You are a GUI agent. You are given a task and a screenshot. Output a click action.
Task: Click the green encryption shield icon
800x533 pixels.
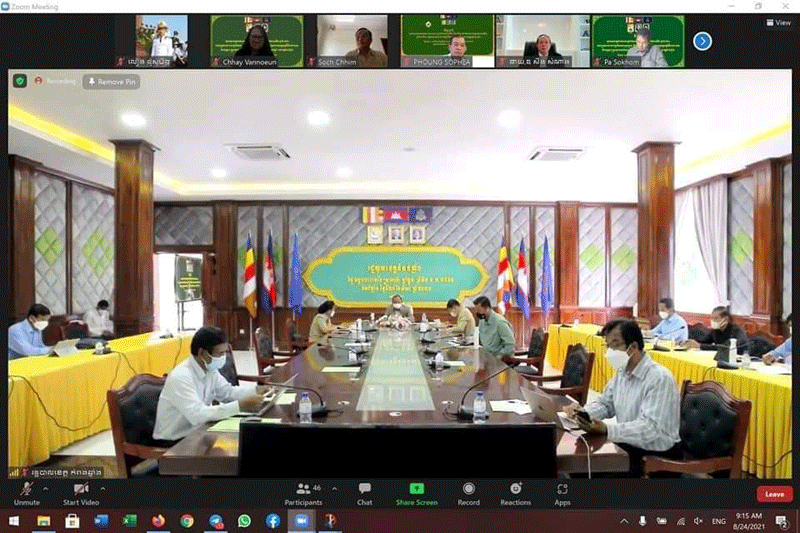19,81
